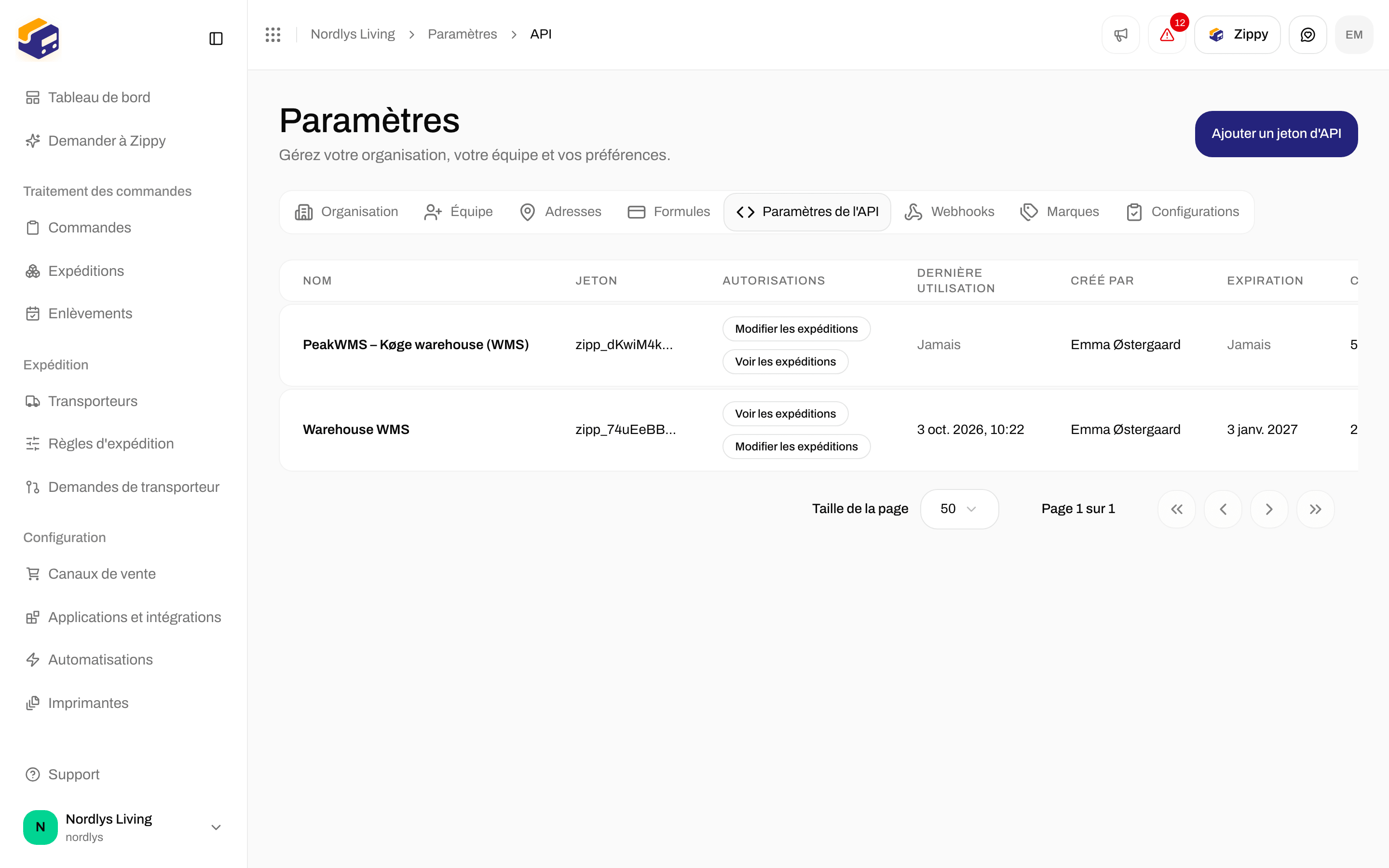Open the announcements megaphone icon
The image size is (1389, 868).
(x=1120, y=34)
